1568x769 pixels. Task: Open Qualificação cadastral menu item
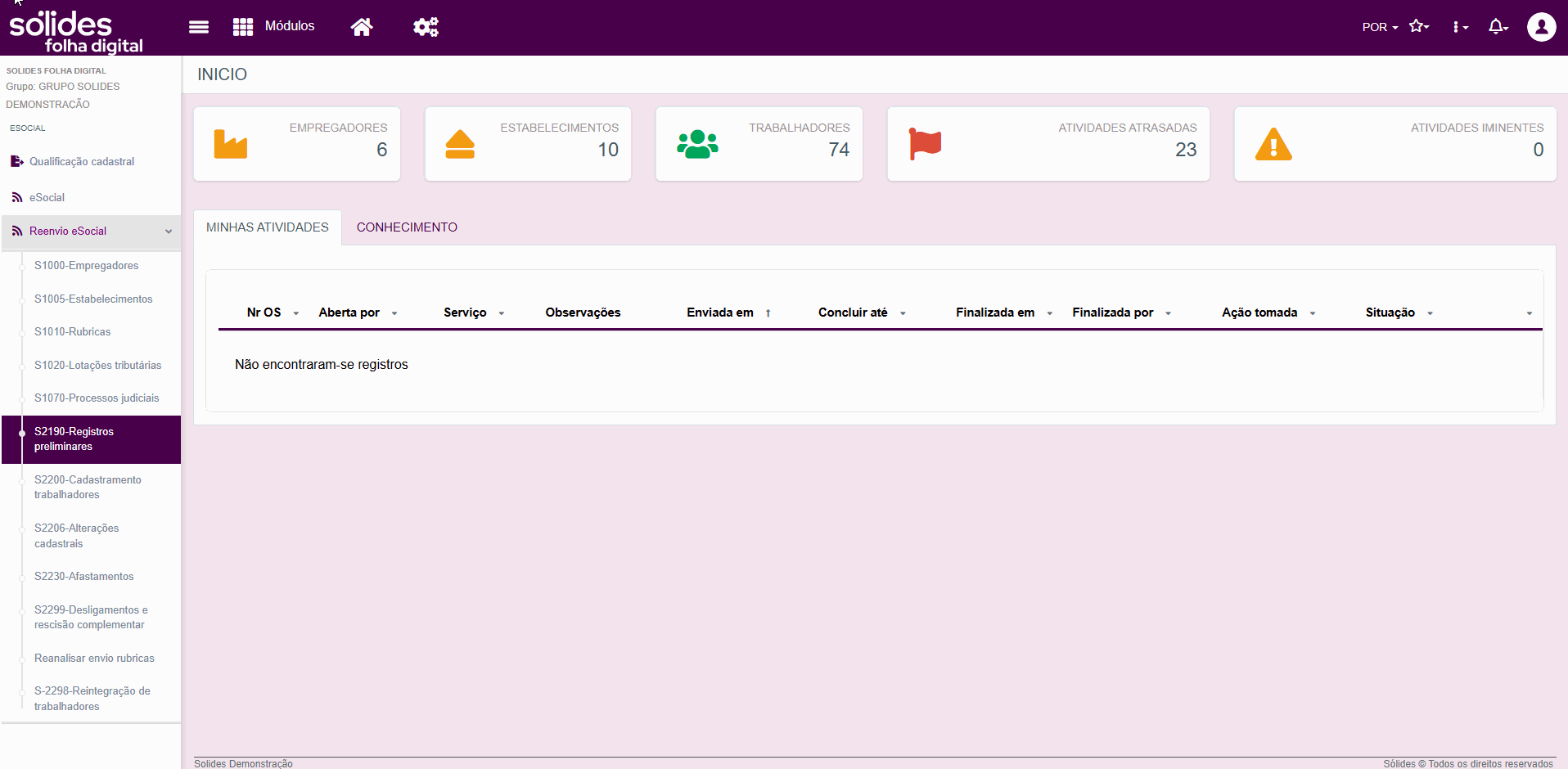pos(82,161)
